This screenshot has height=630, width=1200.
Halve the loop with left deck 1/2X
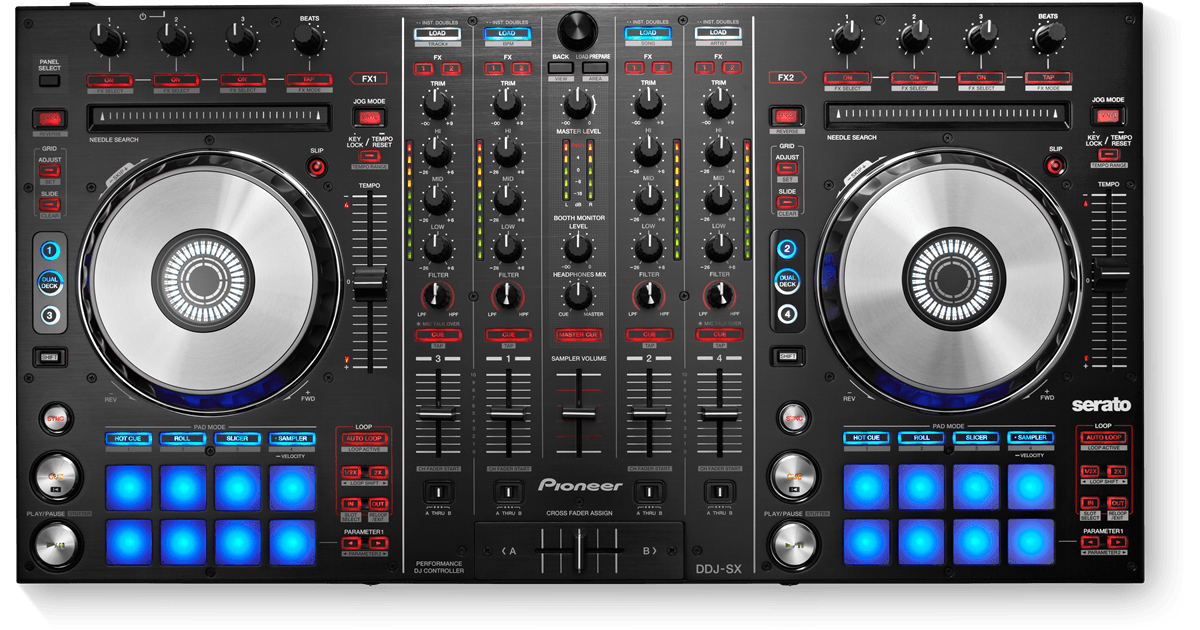point(351,471)
